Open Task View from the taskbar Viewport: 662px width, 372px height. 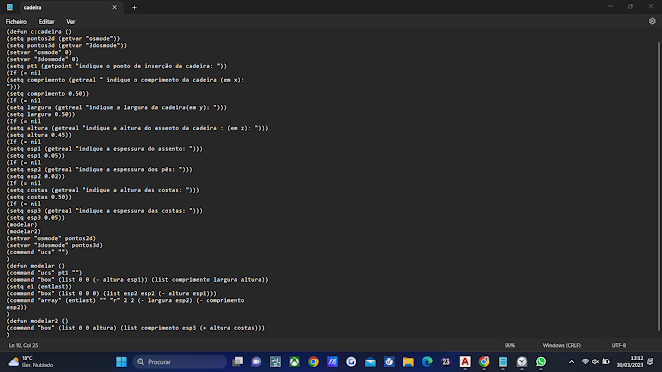[238, 362]
